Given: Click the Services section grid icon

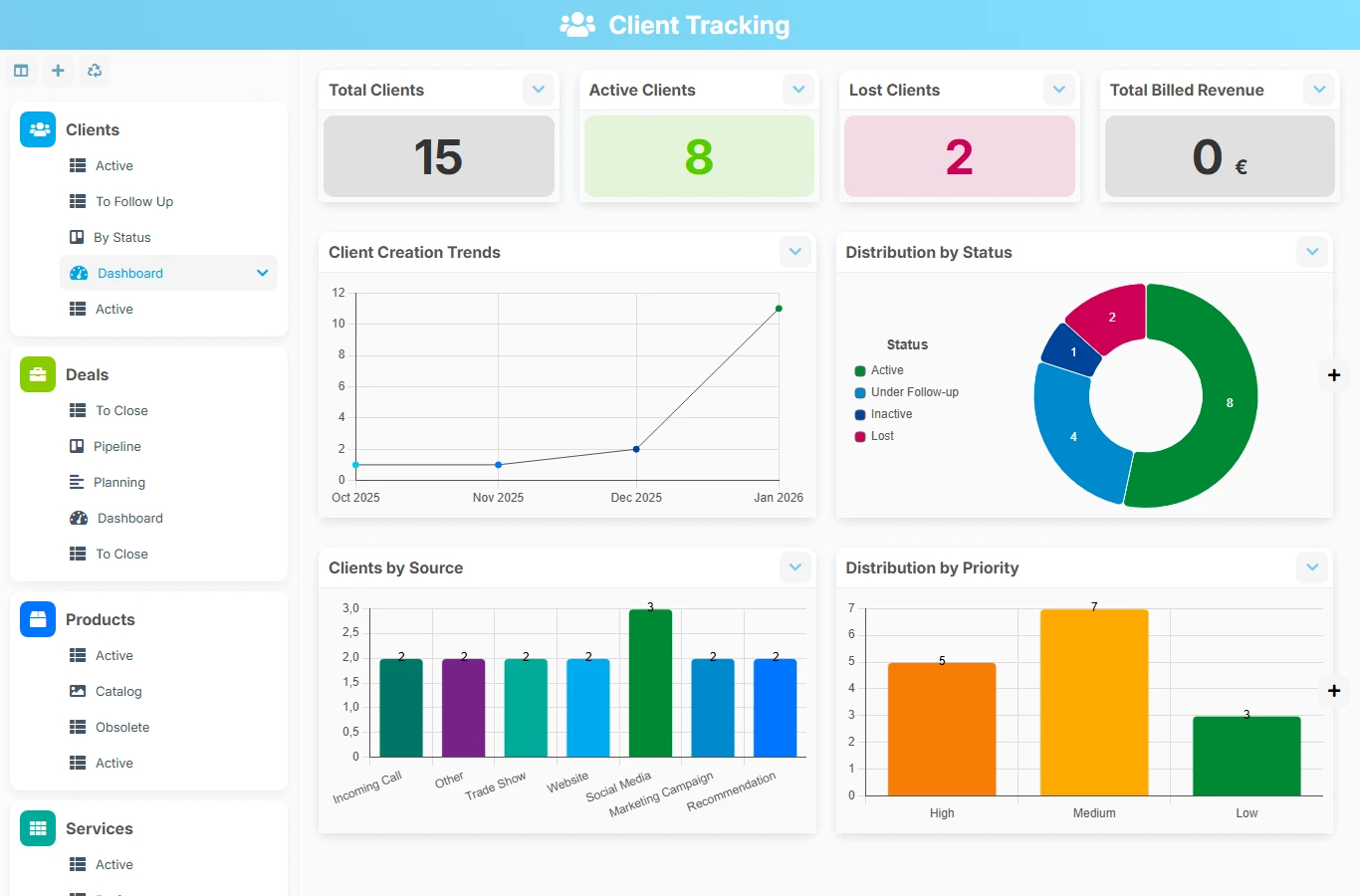Looking at the screenshot, I should [38, 828].
